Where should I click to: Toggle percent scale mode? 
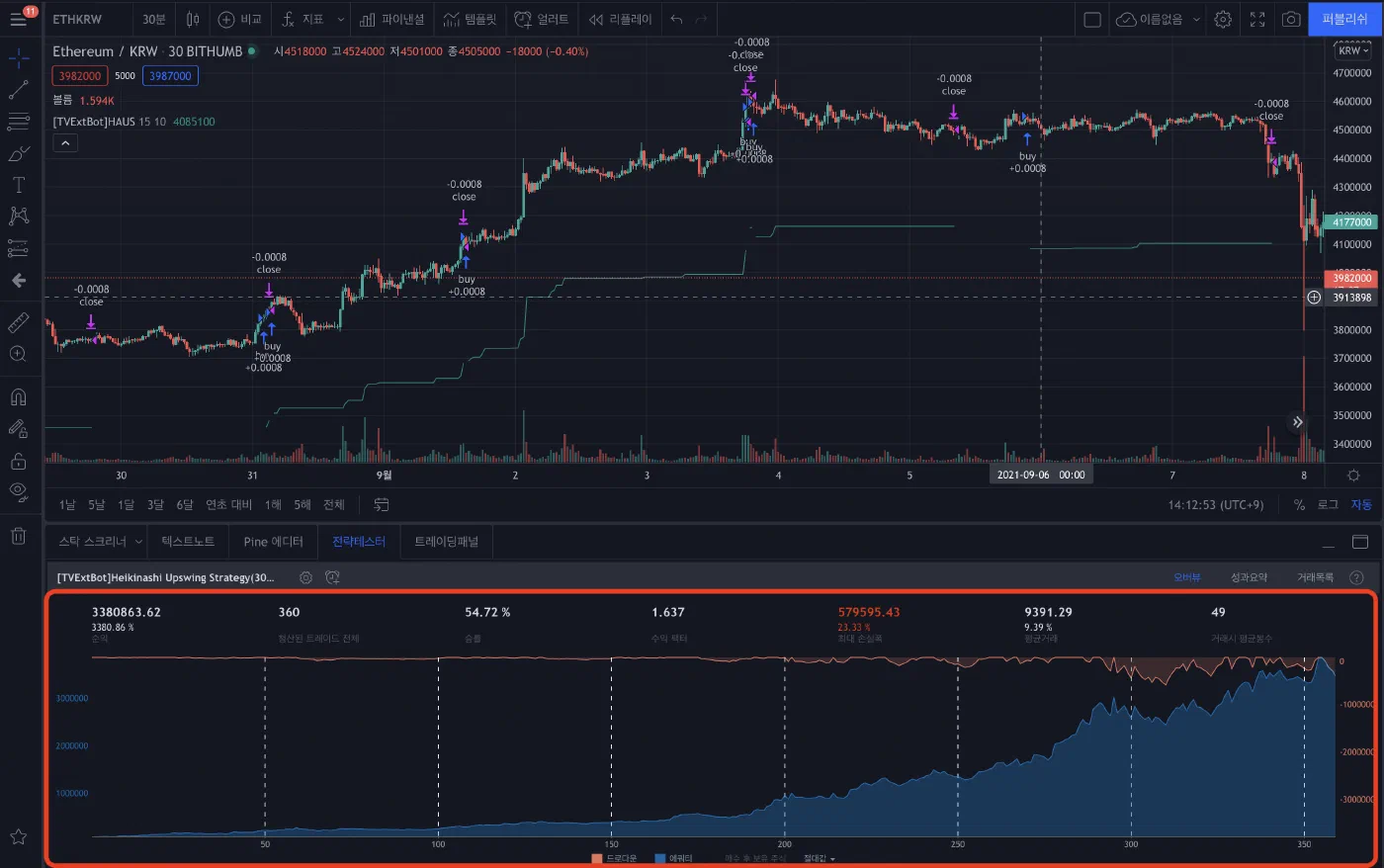pyautogui.click(x=1299, y=504)
